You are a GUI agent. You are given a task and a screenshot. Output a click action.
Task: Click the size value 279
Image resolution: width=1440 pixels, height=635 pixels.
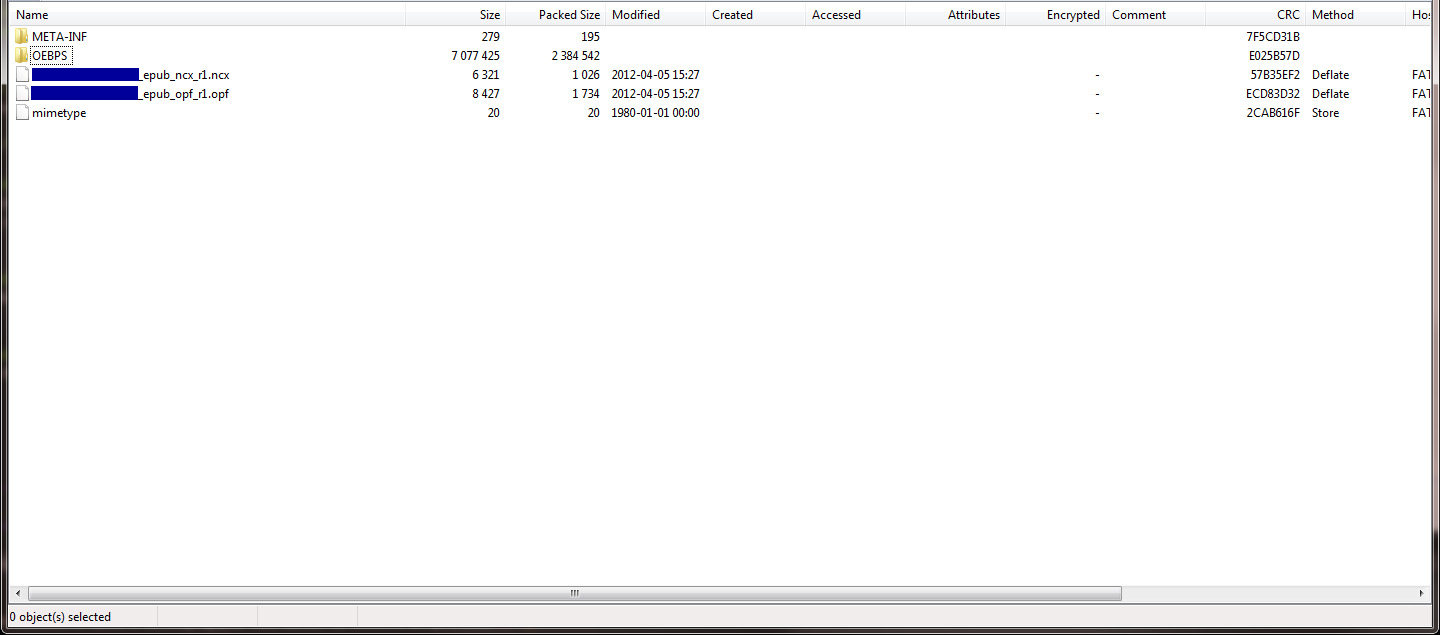pyautogui.click(x=490, y=37)
